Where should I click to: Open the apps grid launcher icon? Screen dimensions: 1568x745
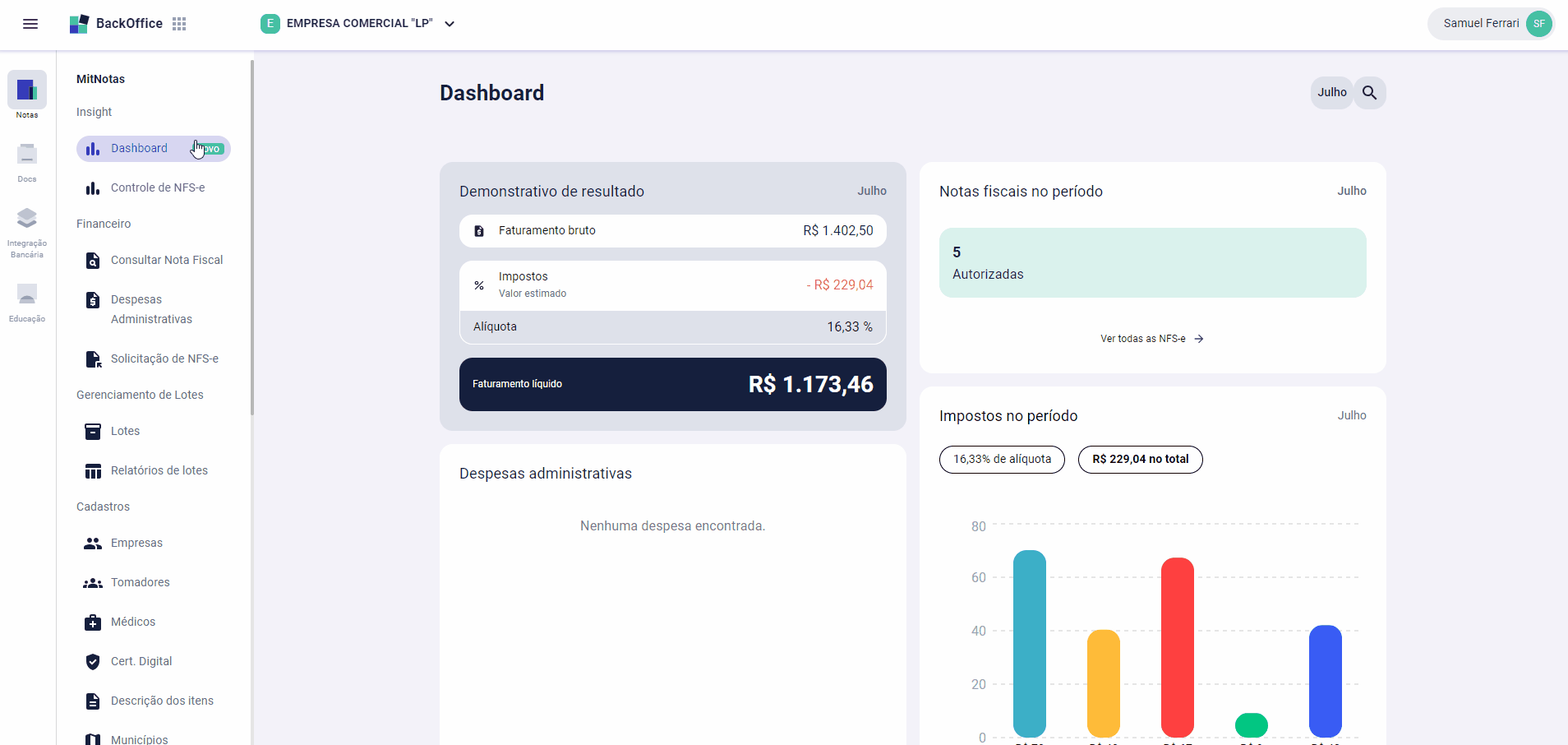tap(179, 24)
